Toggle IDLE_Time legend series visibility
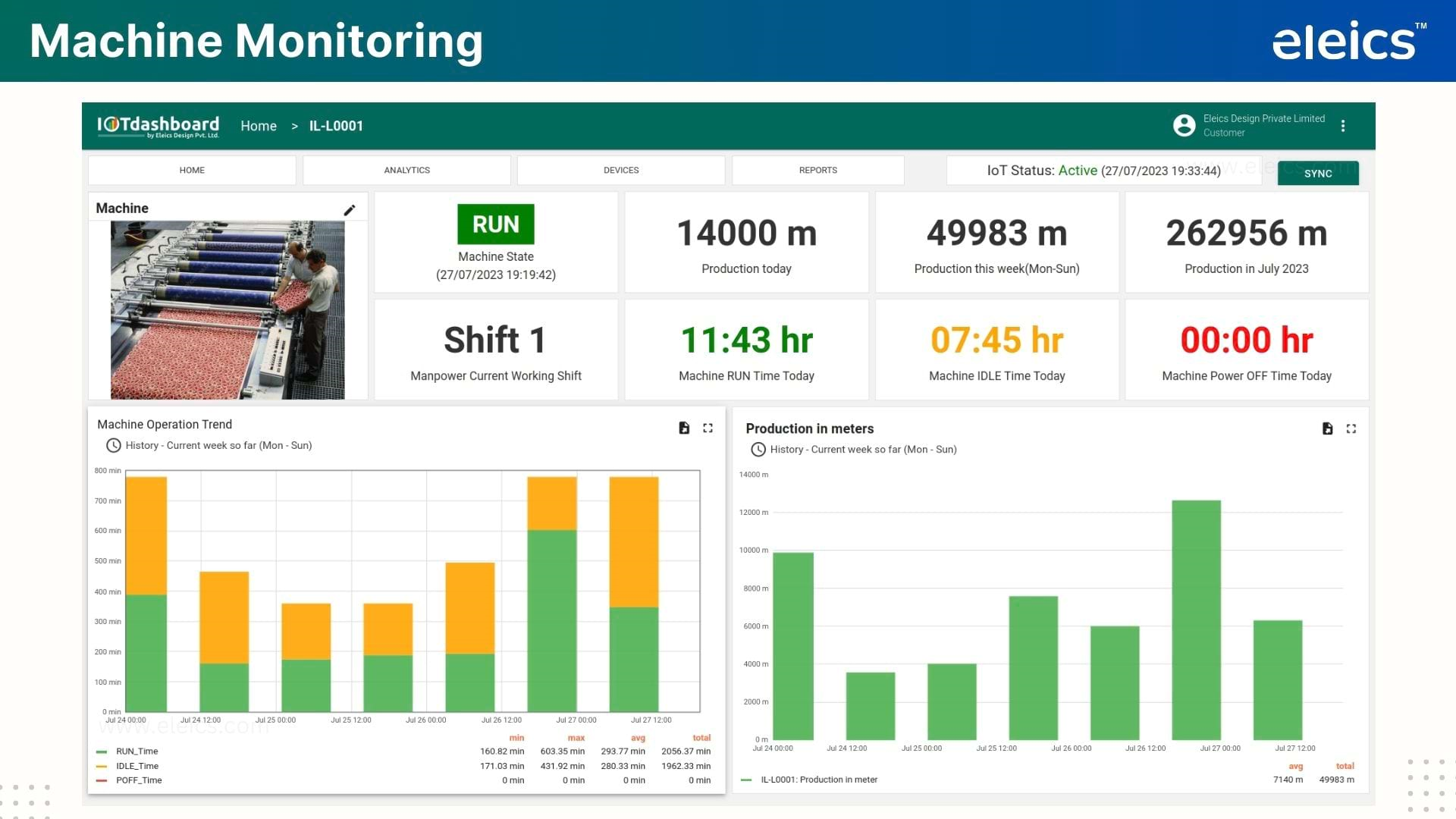This screenshot has height=819, width=1456. click(136, 766)
